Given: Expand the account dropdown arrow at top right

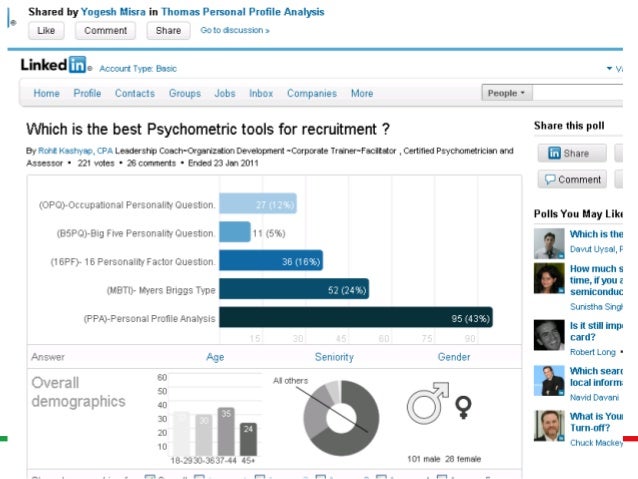Looking at the screenshot, I should (609, 68).
